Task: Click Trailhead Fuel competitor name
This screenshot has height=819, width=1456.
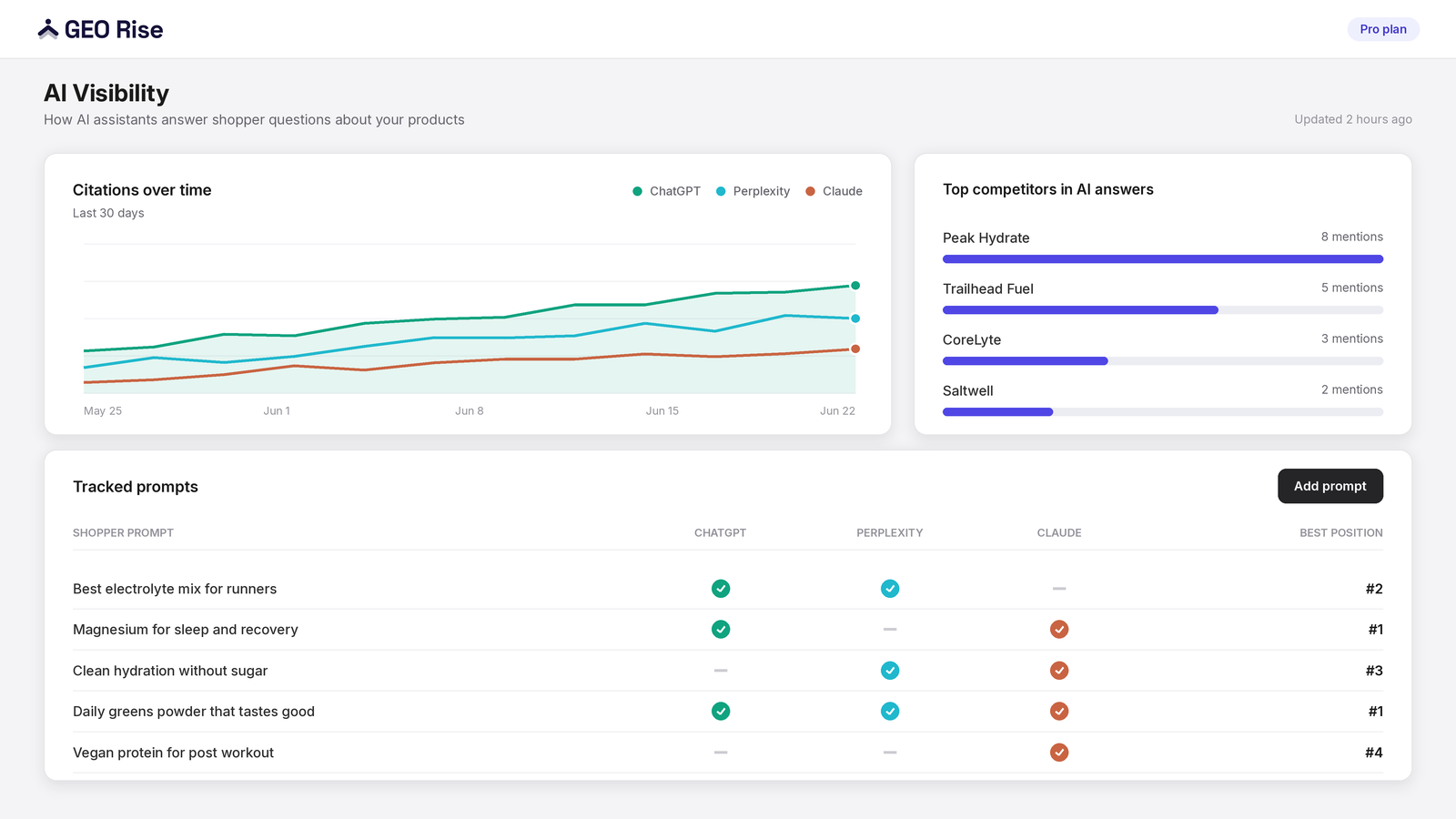Action: [988, 288]
